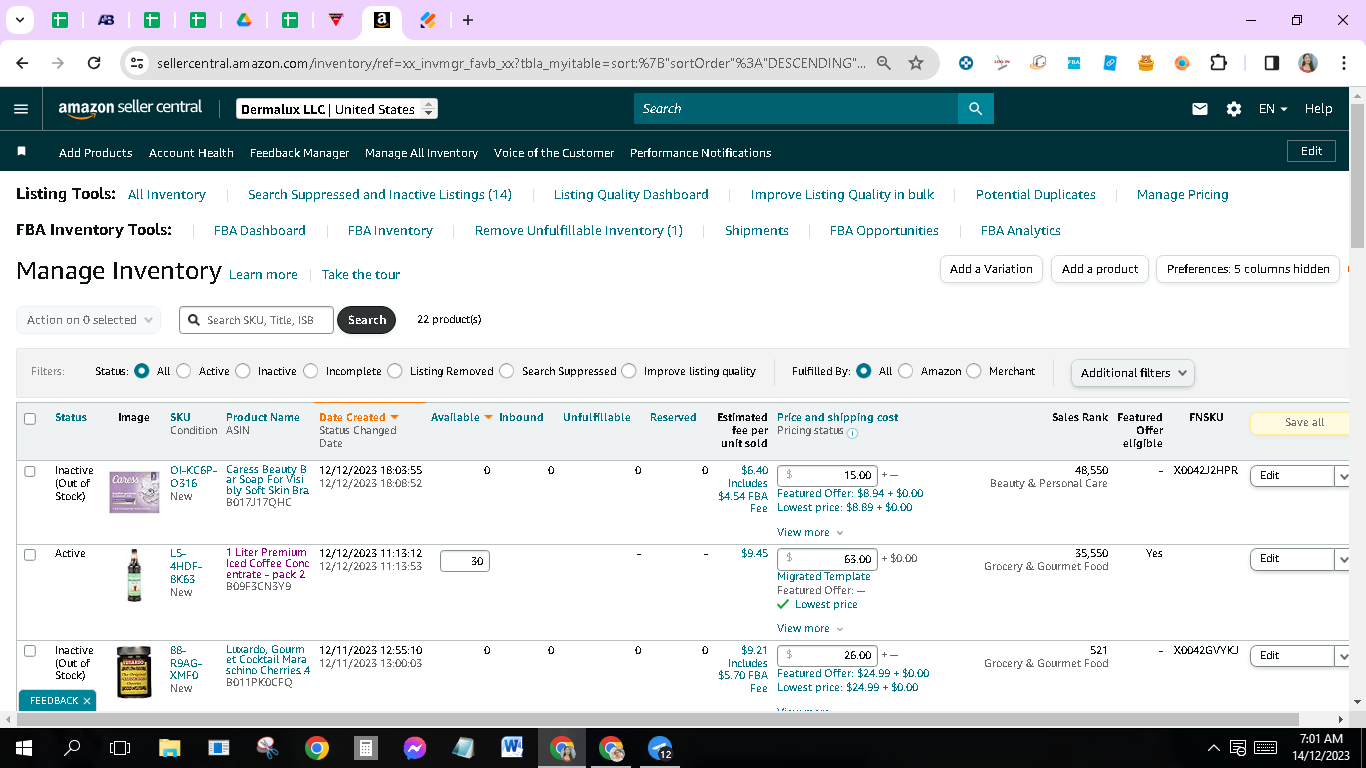Screen dimensions: 1366x768
Task: Check the Iced Coffee Concentrate row checkbox
Action: [x=30, y=554]
